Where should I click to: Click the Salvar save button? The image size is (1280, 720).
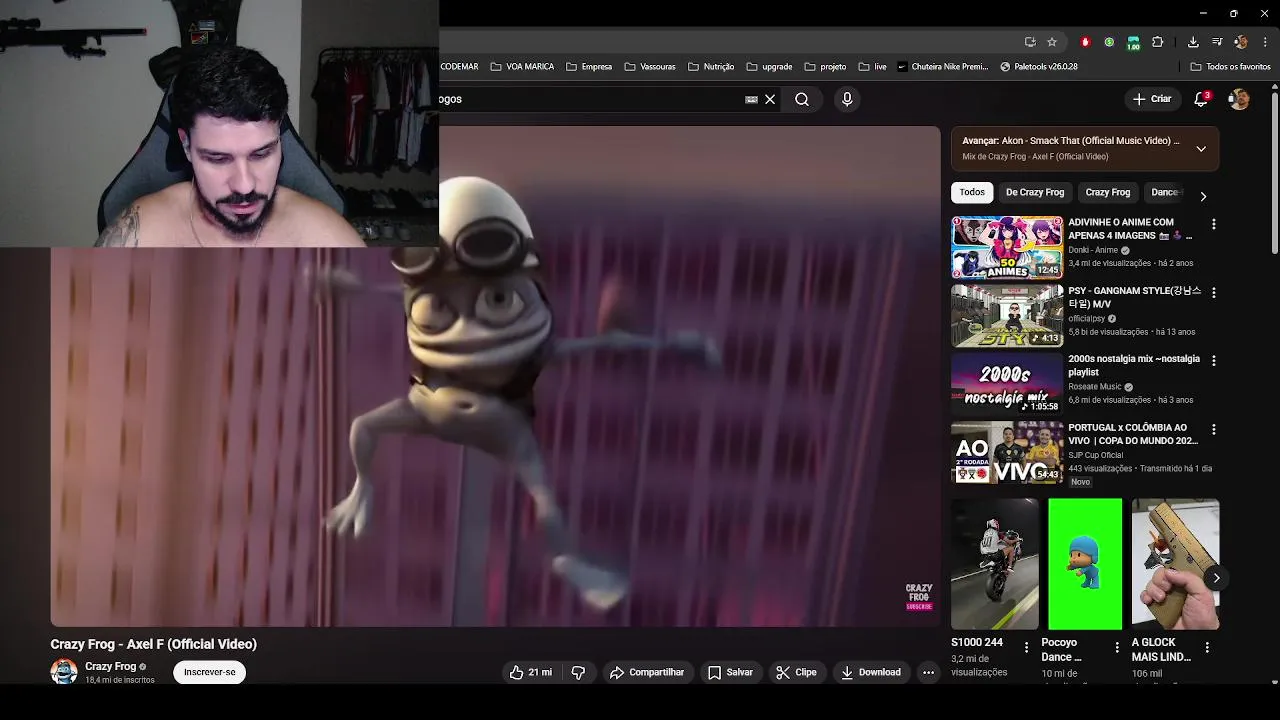[x=730, y=672]
